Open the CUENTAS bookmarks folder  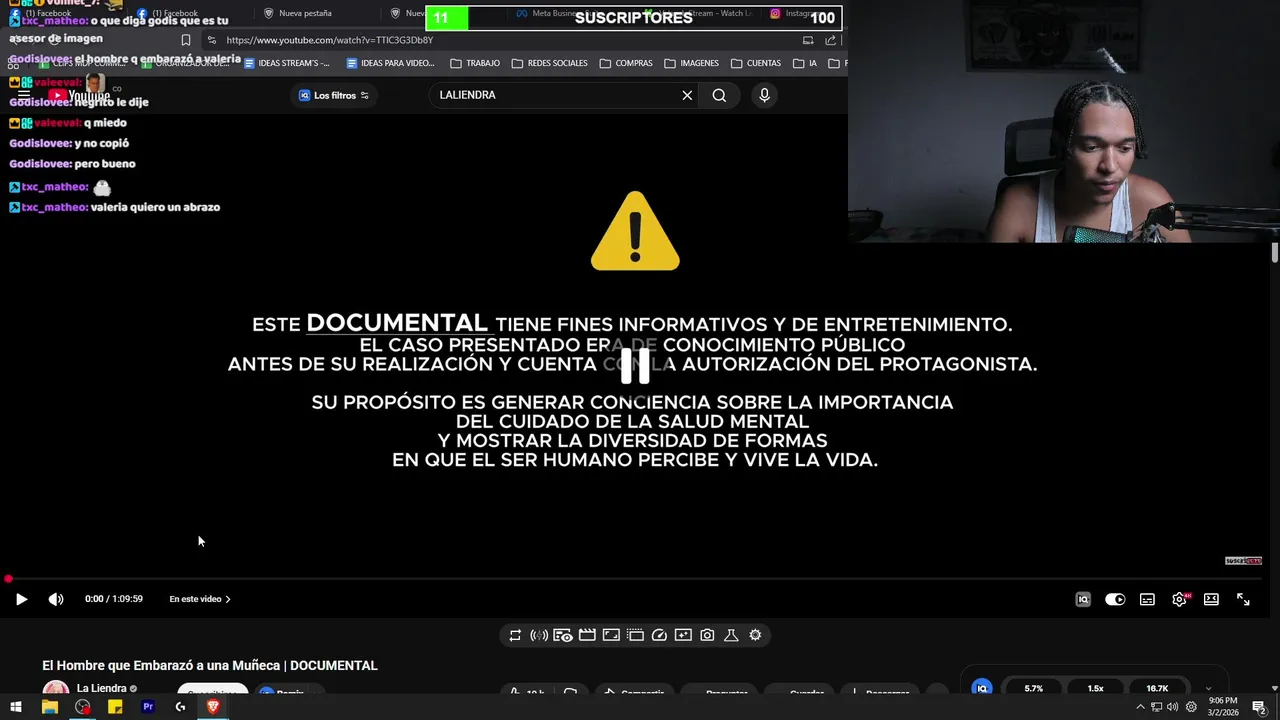(756, 63)
